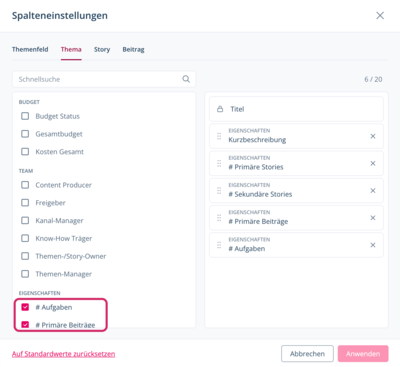
Task: Click the Spalteneinstellungen dialog title
Action: click(60, 16)
